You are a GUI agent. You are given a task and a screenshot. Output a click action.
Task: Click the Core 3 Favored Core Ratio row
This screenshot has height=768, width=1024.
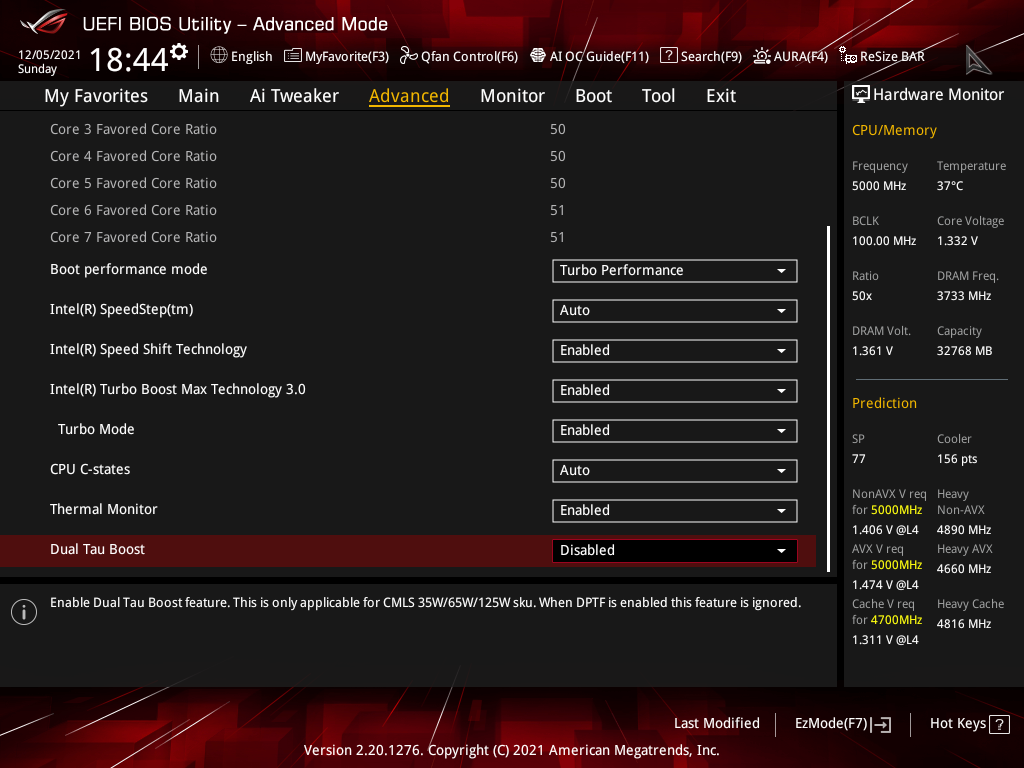click(x=408, y=129)
